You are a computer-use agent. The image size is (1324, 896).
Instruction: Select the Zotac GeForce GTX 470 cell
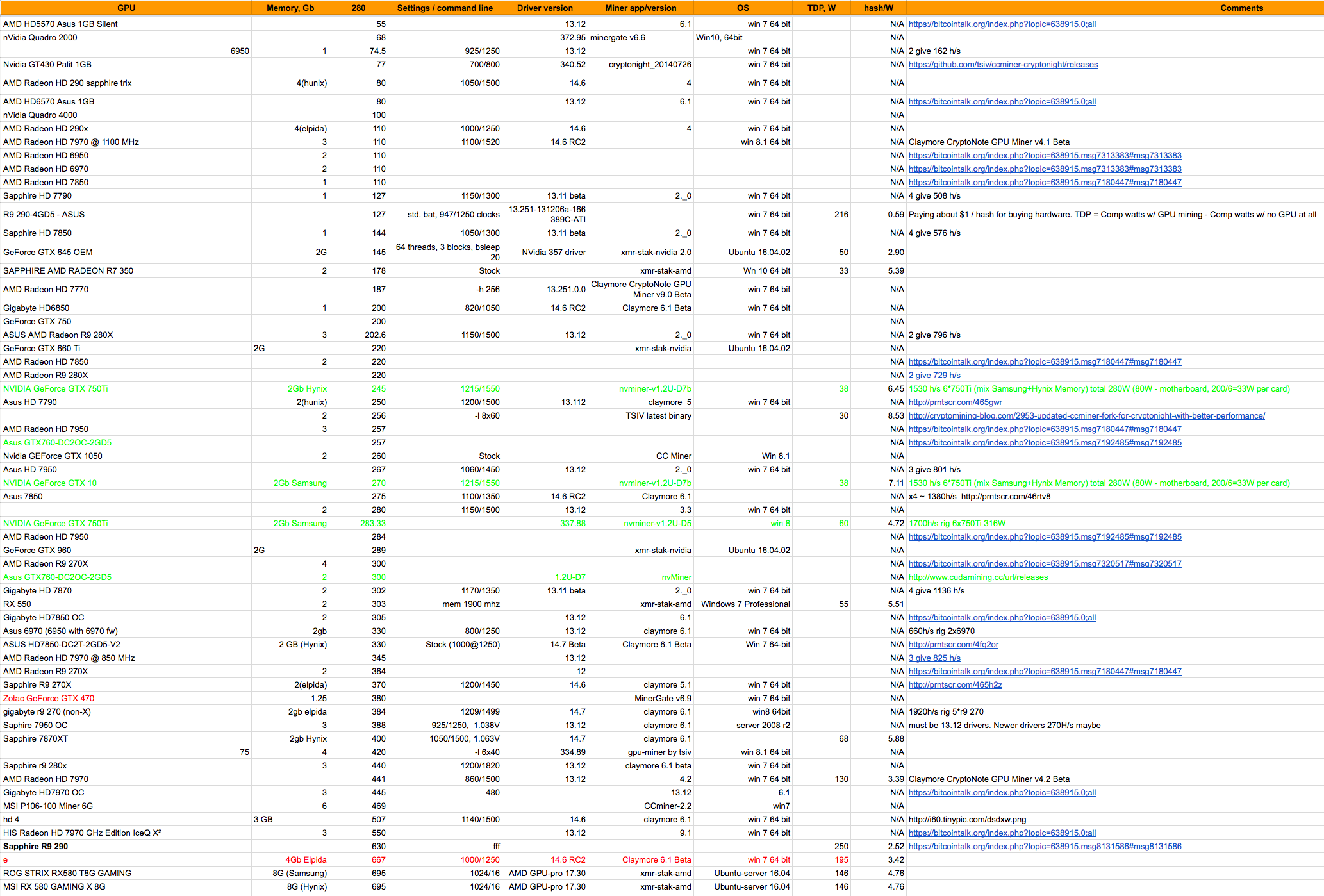[49, 699]
